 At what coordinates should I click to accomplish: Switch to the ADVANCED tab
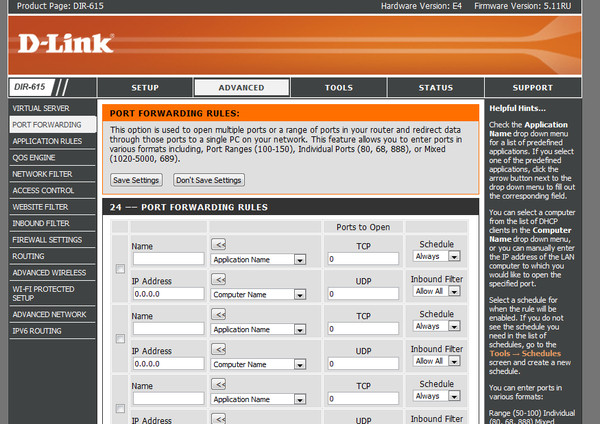pos(241,88)
